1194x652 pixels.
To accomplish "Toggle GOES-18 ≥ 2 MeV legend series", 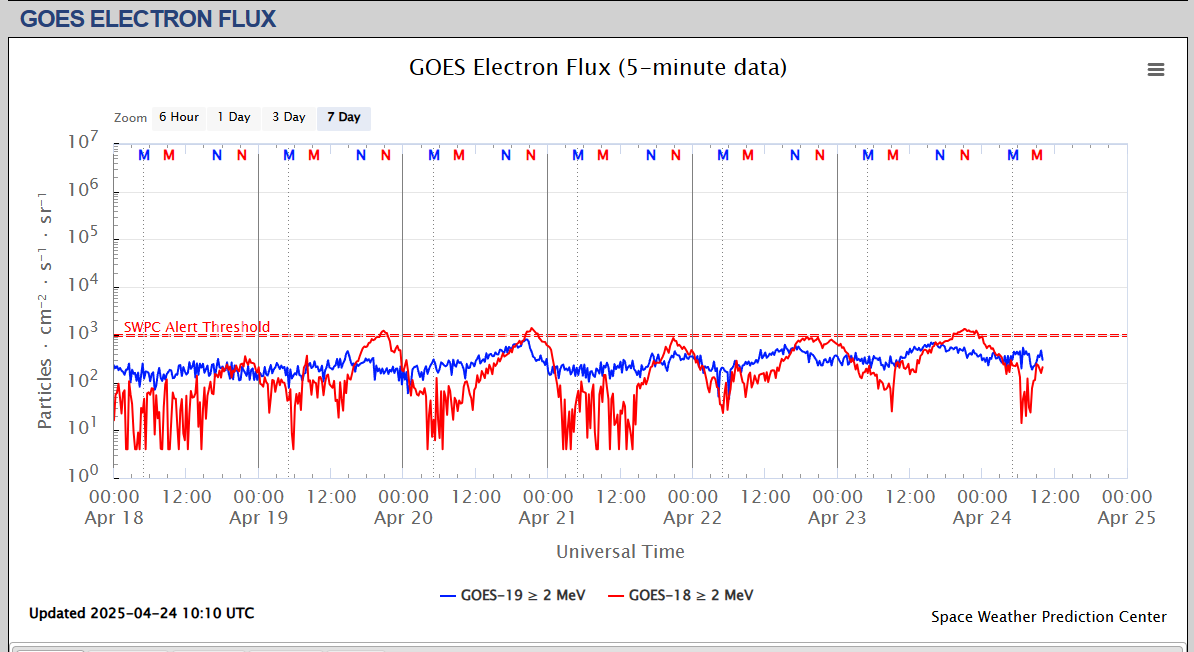I will coord(681,595).
